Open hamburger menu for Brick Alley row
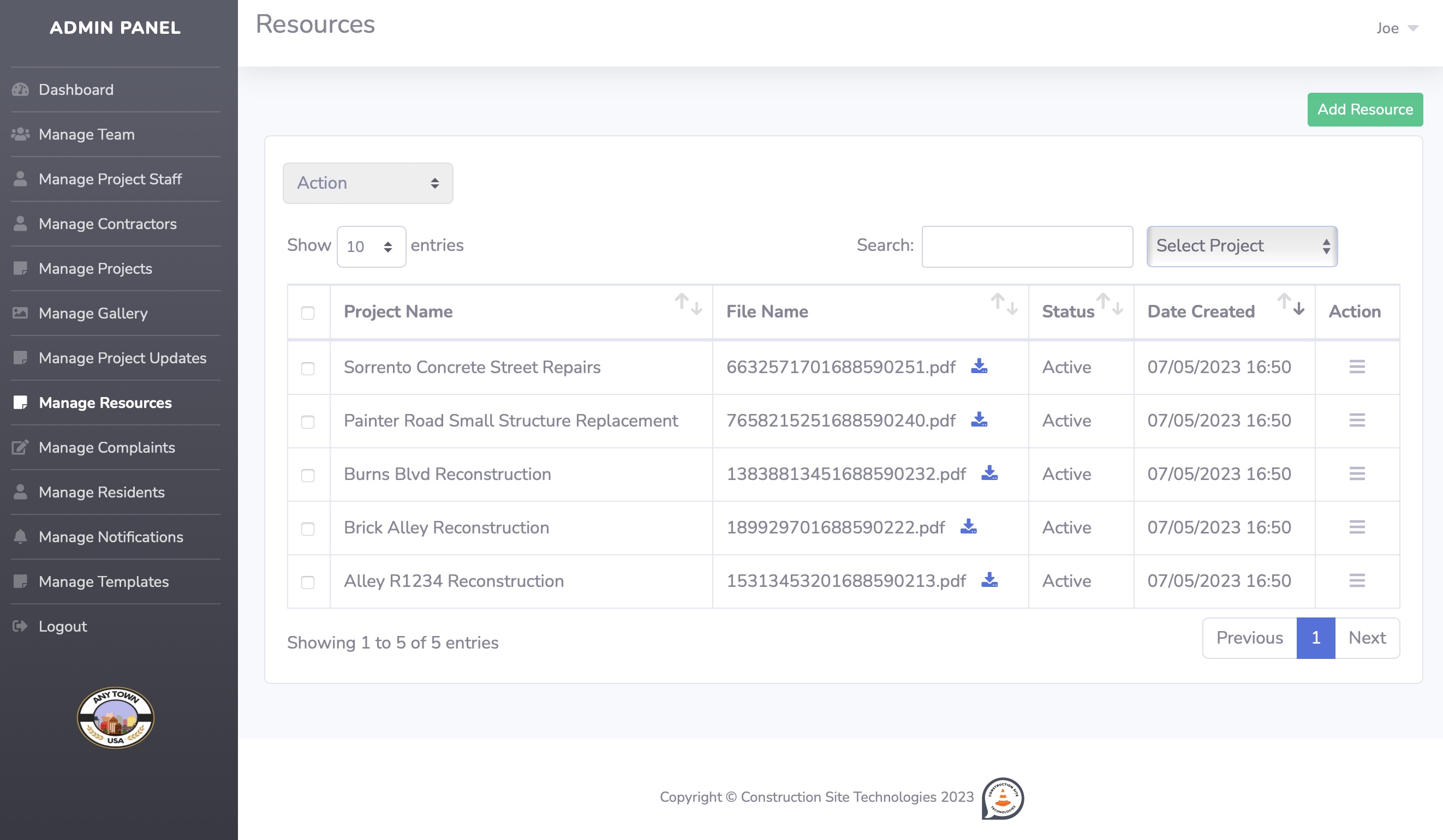Viewport: 1443px width, 840px height. coord(1357,527)
